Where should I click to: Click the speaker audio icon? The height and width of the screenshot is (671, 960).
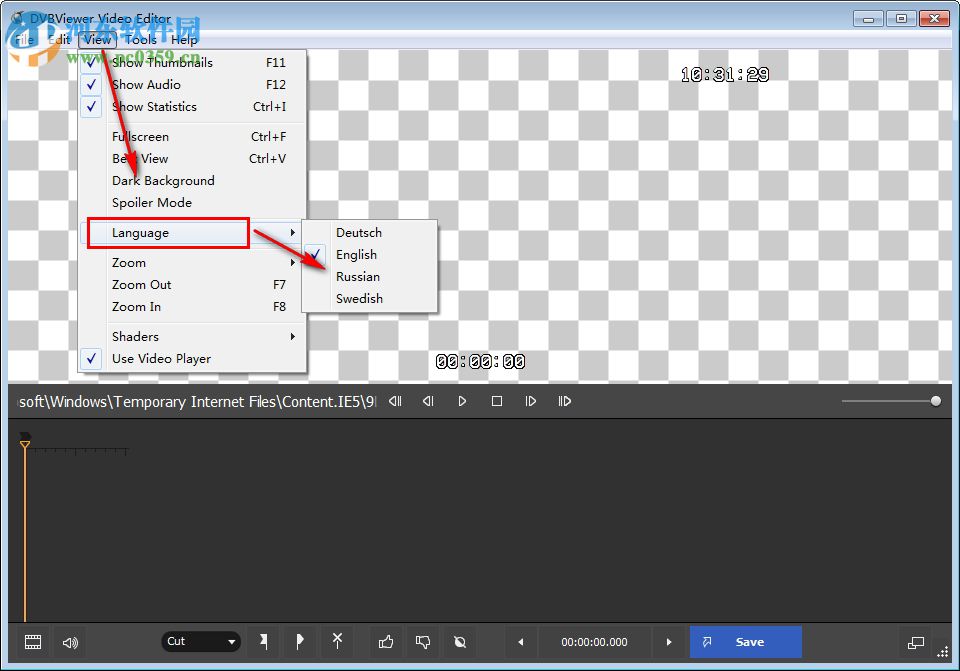click(69, 642)
